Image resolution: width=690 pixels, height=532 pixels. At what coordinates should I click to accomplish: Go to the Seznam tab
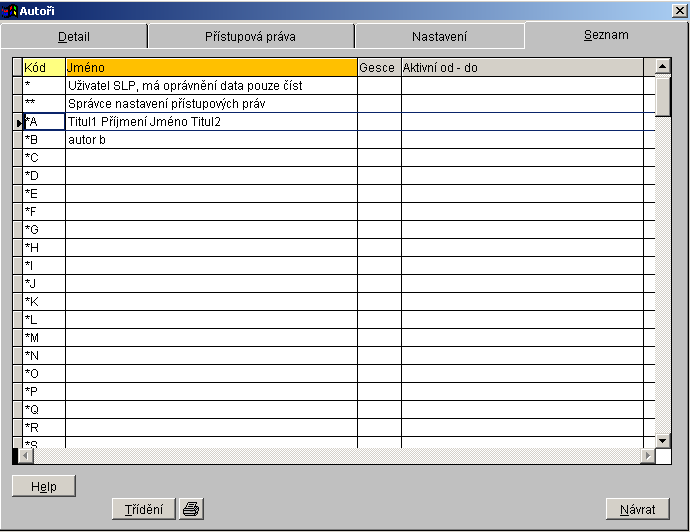point(606,35)
